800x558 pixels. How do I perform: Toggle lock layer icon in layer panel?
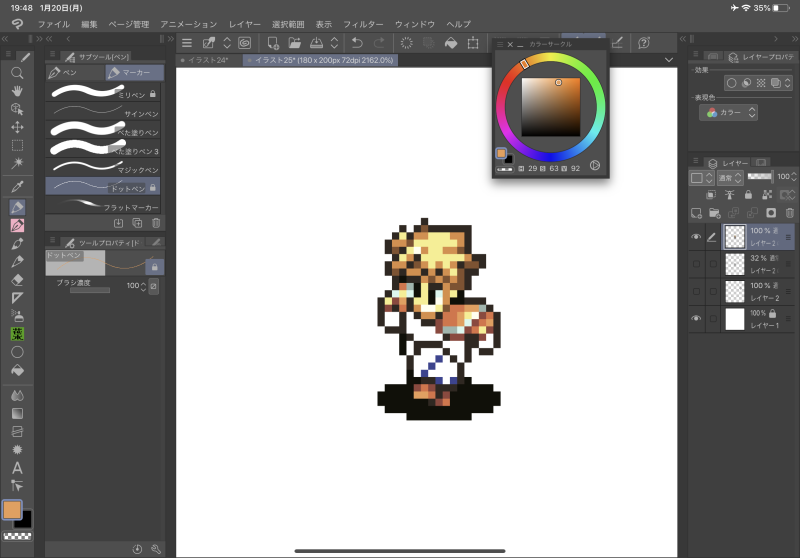tap(748, 194)
